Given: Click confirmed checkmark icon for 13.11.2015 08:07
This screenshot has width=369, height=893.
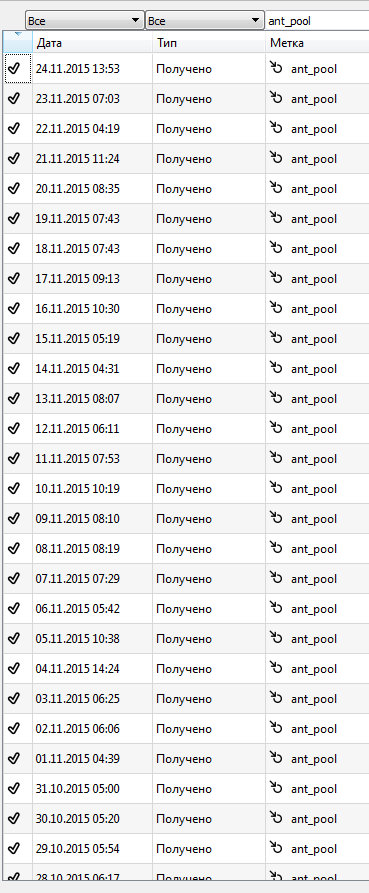Looking at the screenshot, I should (14, 399).
